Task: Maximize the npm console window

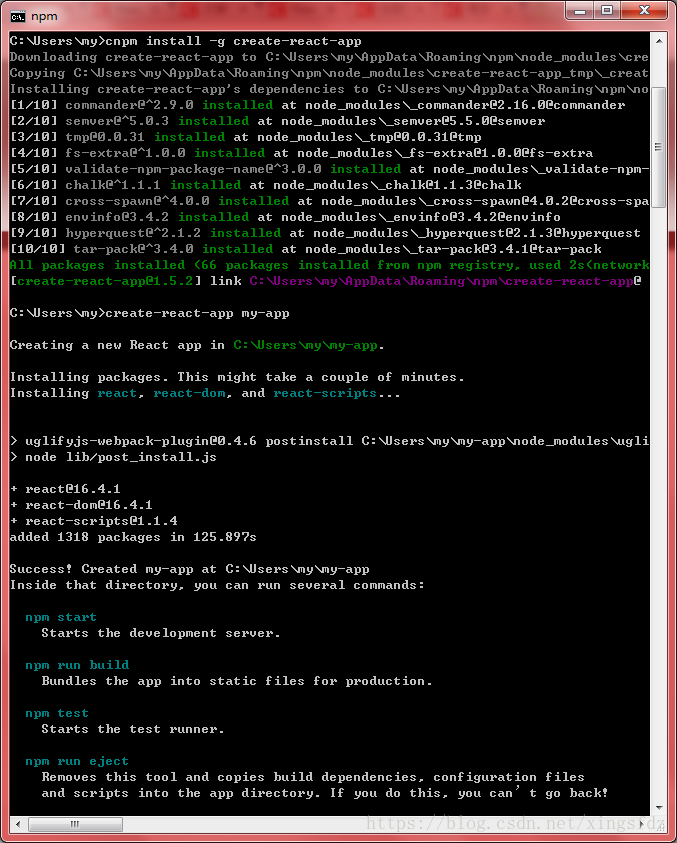Action: click(607, 10)
